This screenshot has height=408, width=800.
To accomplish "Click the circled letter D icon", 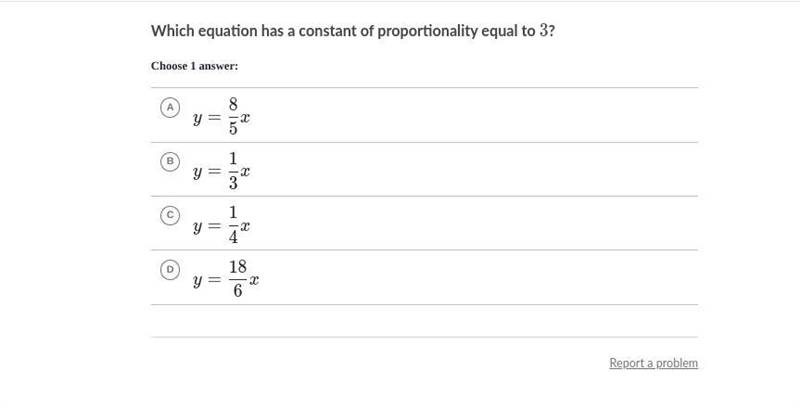I will (x=170, y=270).
